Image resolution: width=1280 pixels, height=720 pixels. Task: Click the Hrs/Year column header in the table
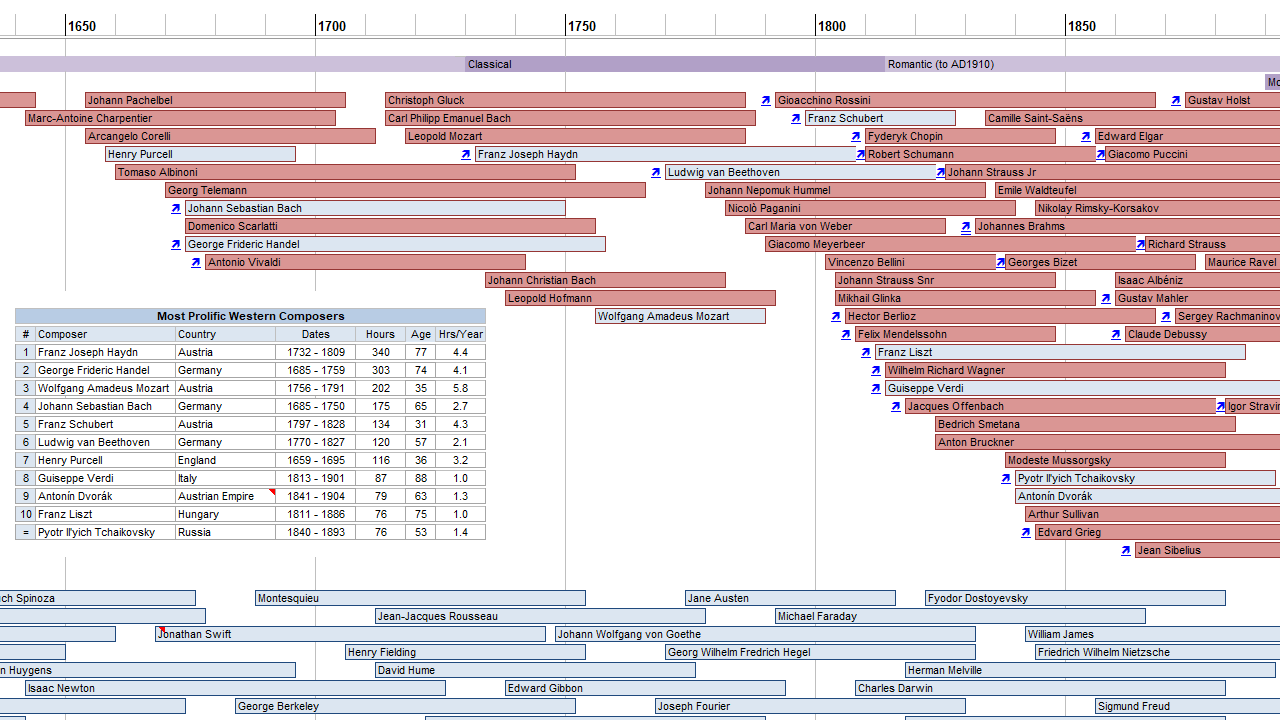pos(460,334)
